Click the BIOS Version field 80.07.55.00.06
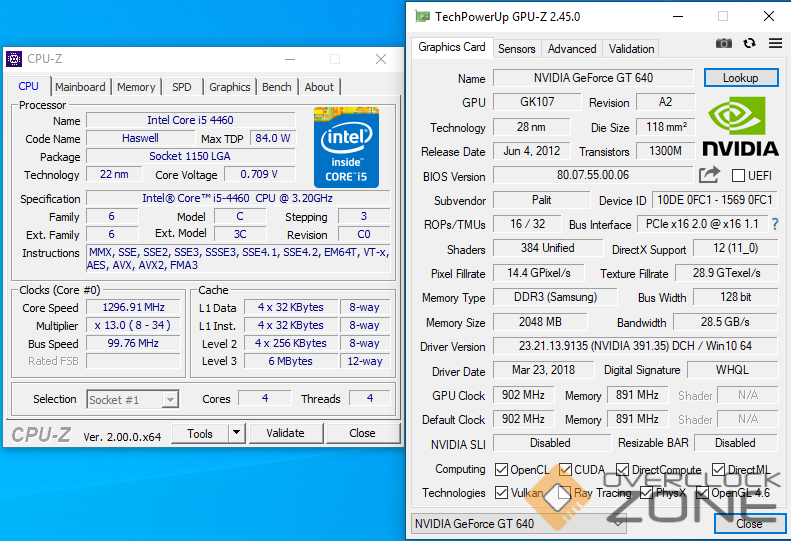This screenshot has height=541, width=791. 593,175
